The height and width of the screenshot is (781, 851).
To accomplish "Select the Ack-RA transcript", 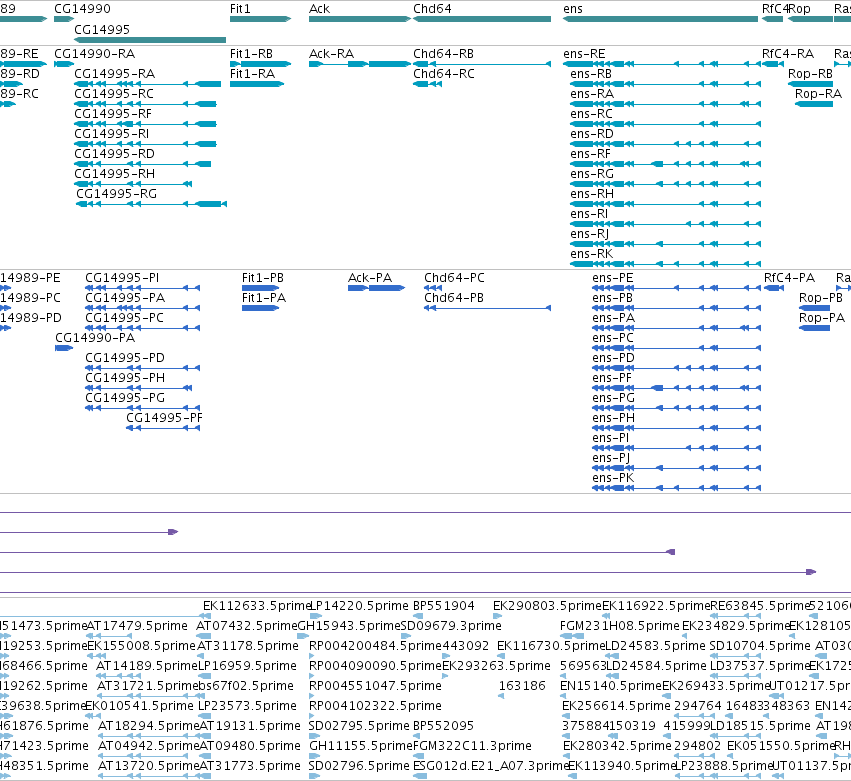I will click(331, 54).
